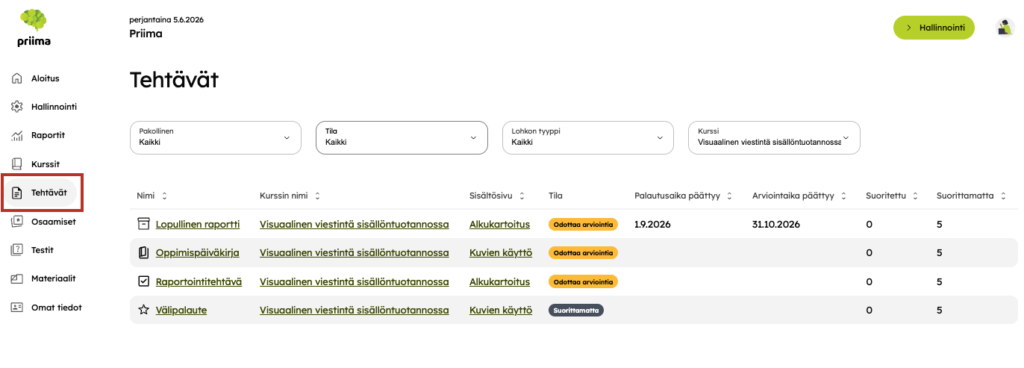Click the Hallinnointi gear icon in sidebar
1024x368 pixels.
[18, 106]
